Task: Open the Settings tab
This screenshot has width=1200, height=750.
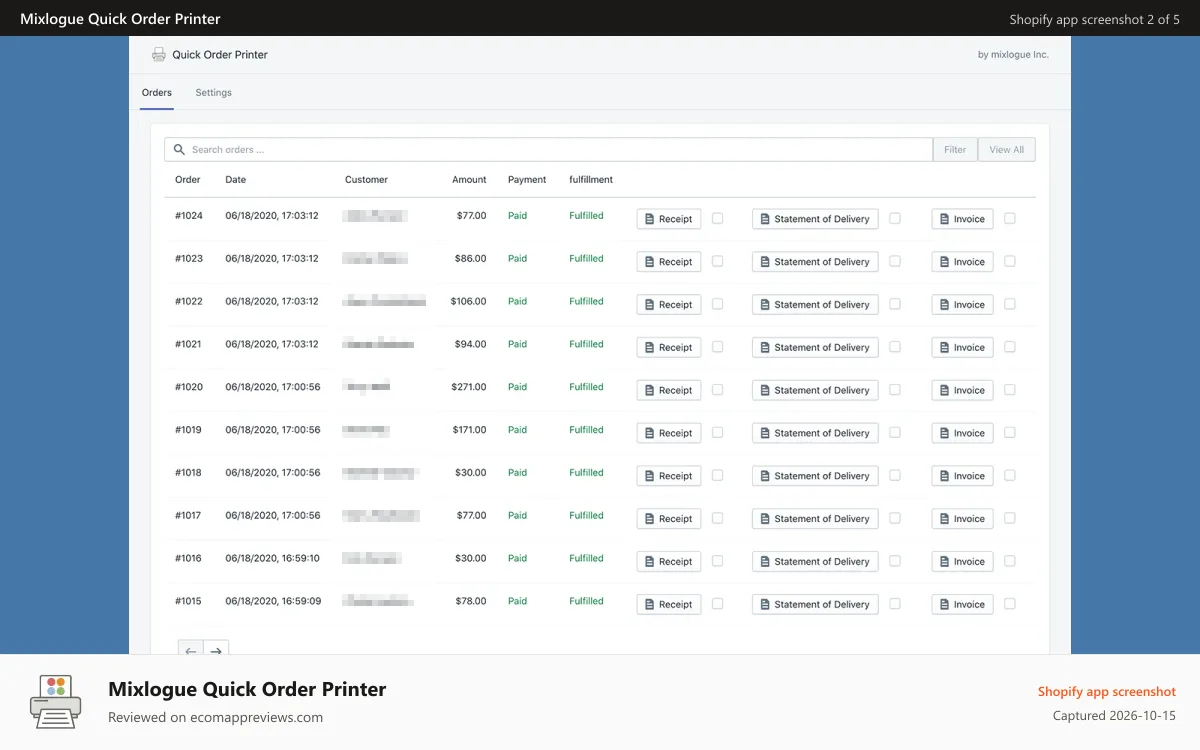Action: click(213, 93)
